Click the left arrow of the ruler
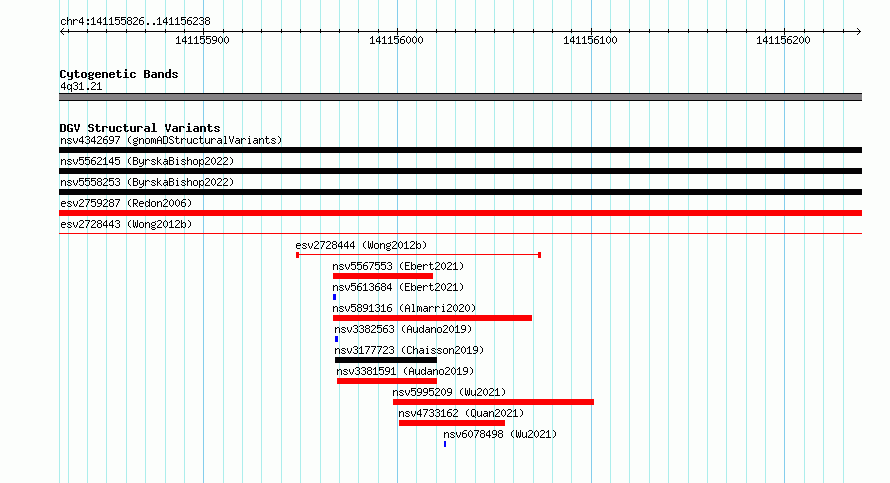890x483 pixels. pyautogui.click(x=62, y=32)
